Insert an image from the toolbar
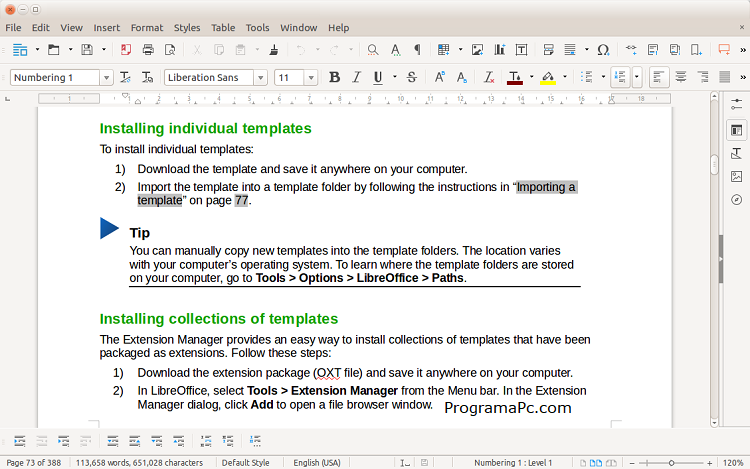Viewport: 750px width, 469px height. pyautogui.click(x=477, y=50)
